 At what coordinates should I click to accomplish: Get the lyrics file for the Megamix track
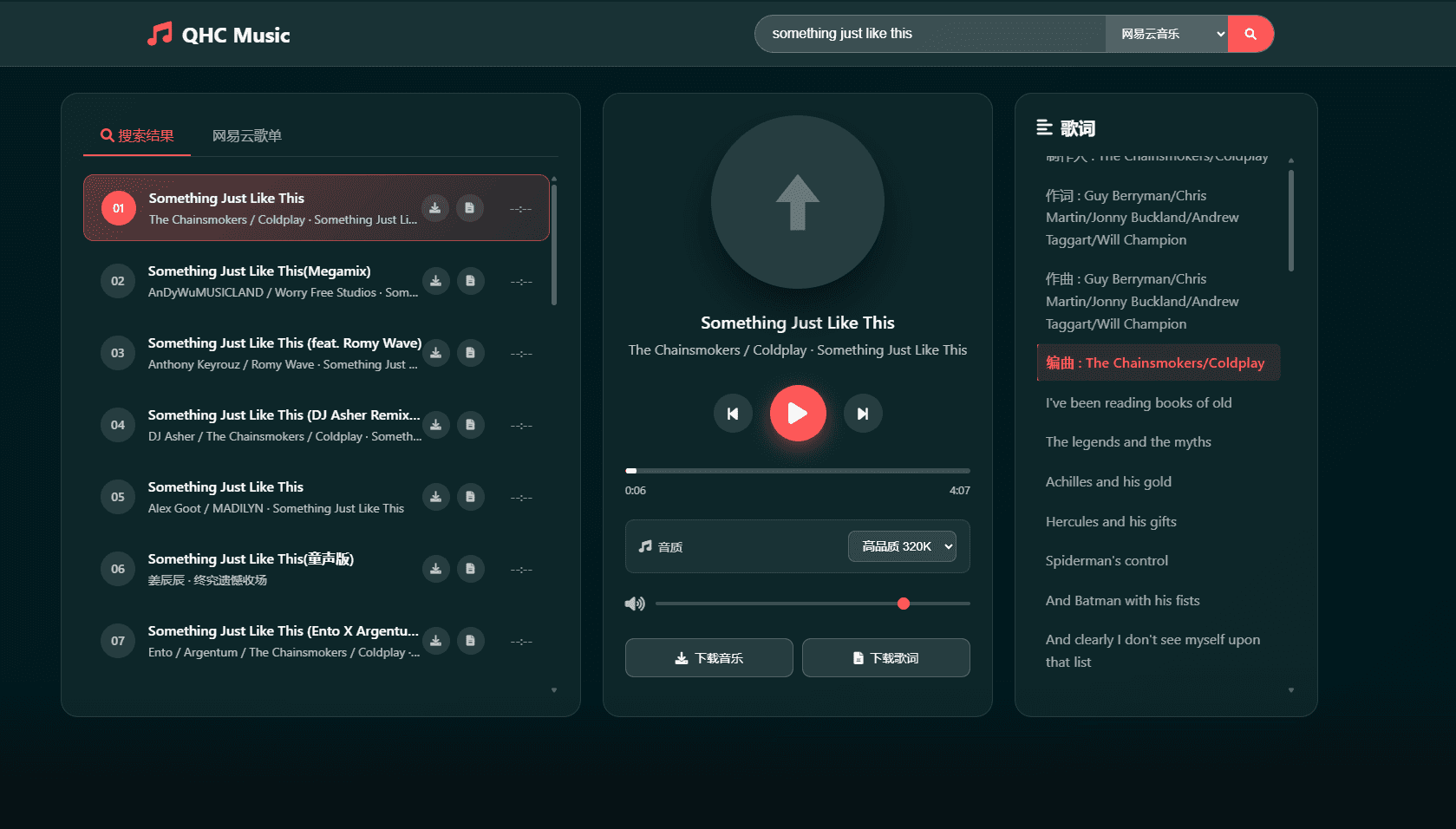pyautogui.click(x=470, y=281)
